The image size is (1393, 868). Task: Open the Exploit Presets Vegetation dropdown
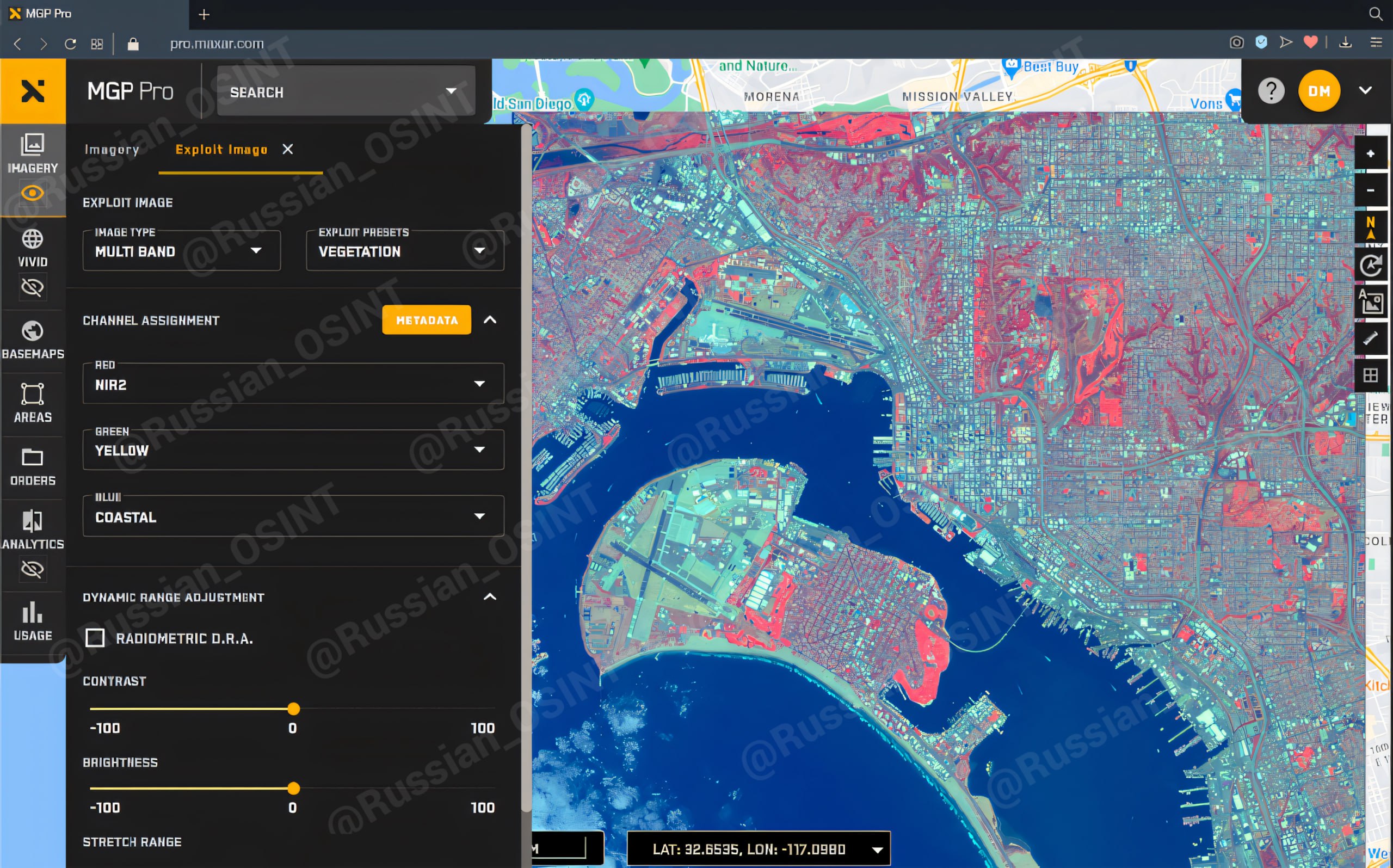tap(405, 251)
